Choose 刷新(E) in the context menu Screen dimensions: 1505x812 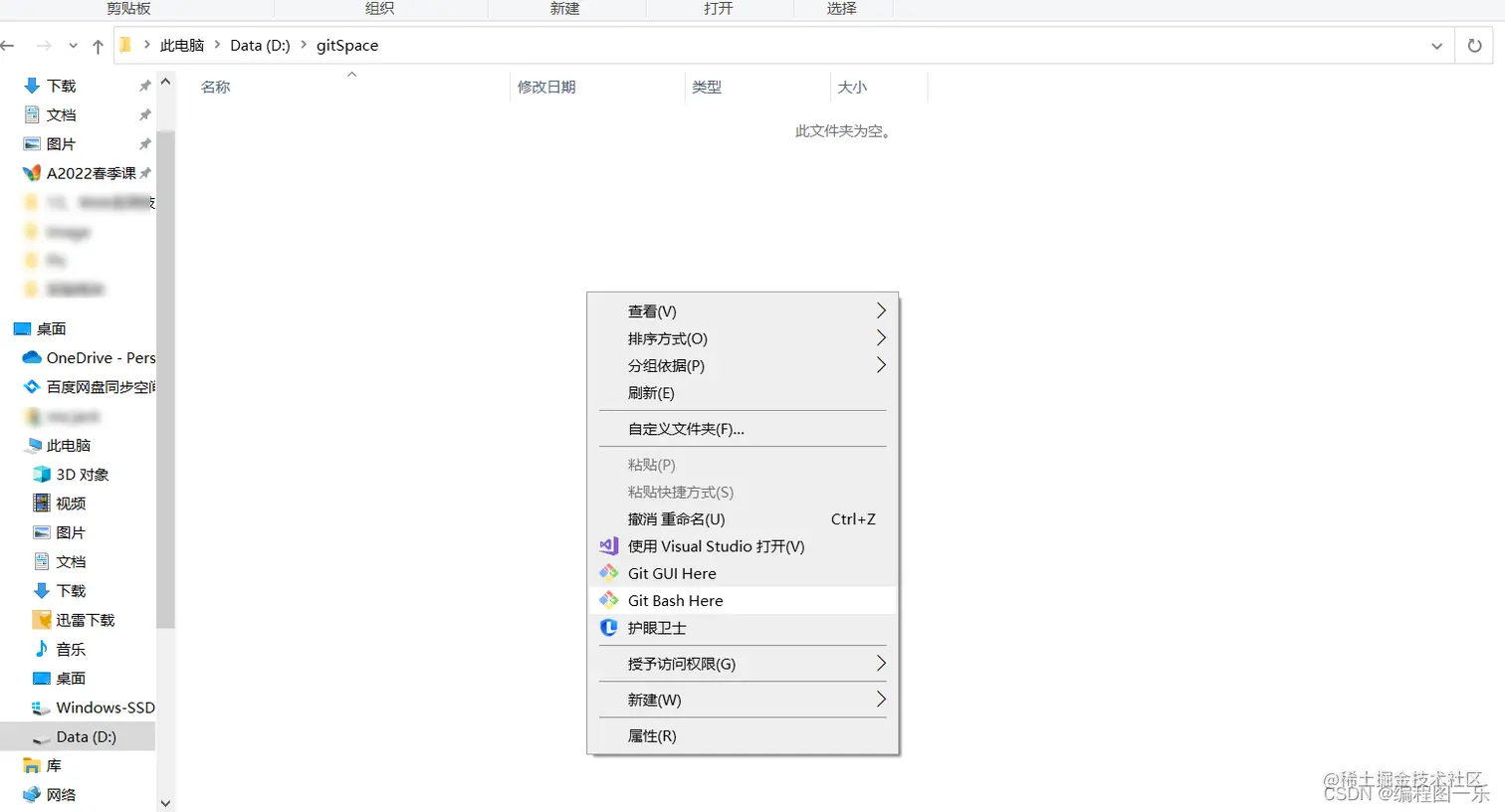click(743, 393)
